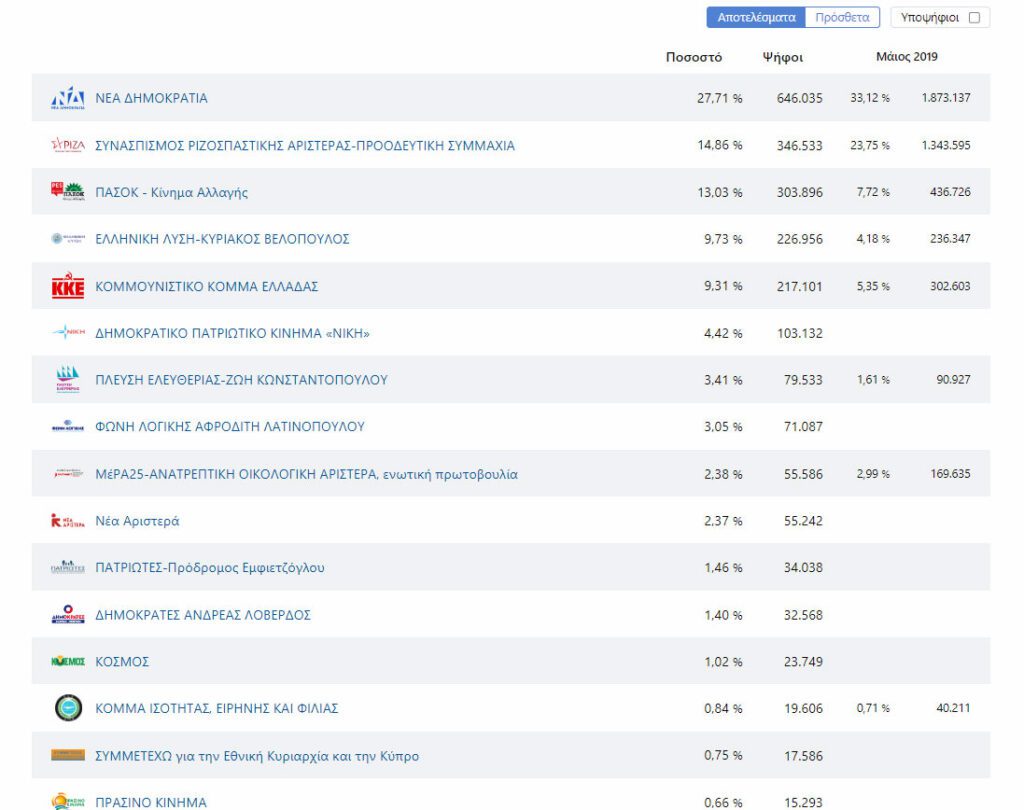The height and width of the screenshot is (810, 1024).
Task: Open the Νέα Αριστερά party link
Action: click(137, 521)
